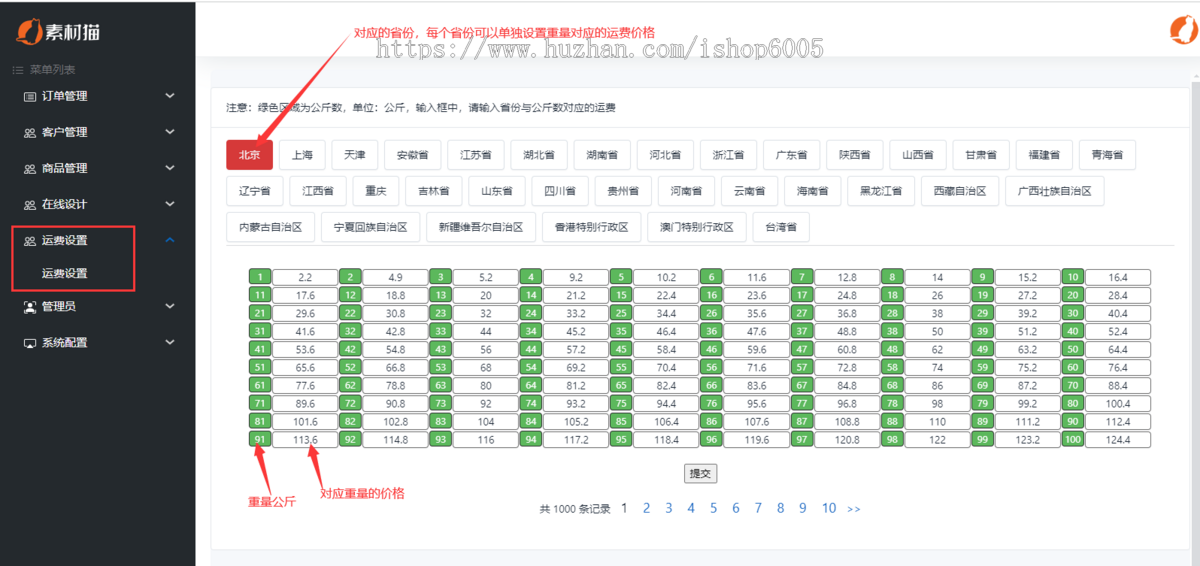Select the 重庆 province button
The width and height of the screenshot is (1200, 566).
point(376,191)
